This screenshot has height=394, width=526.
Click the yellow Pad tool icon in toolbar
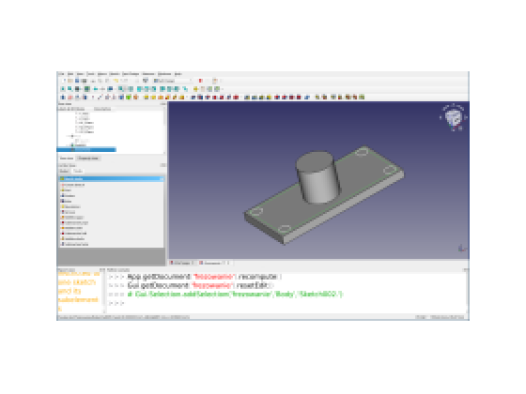146,97
